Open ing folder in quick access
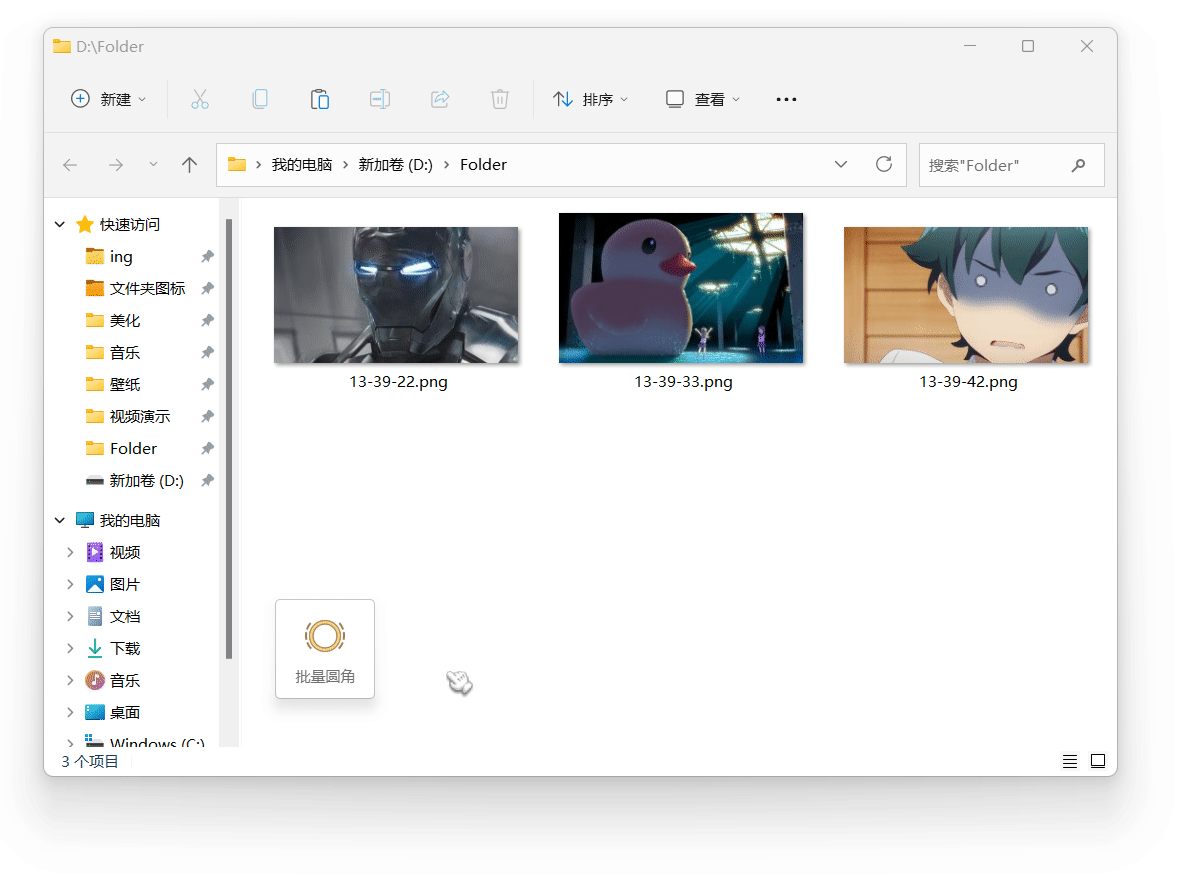The height and width of the screenshot is (879, 1180). coord(120,257)
